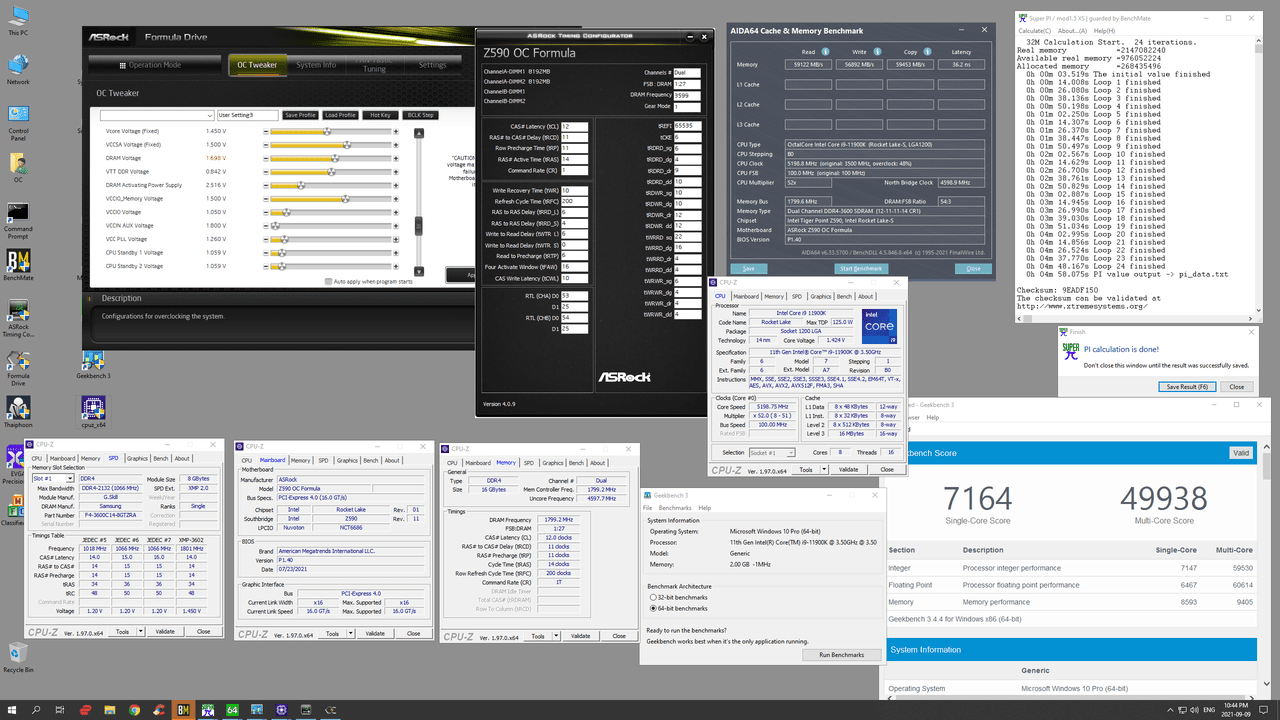The image size is (1280, 720).
Task: Click the Read info icon in AIDA64
Action: pos(825,51)
